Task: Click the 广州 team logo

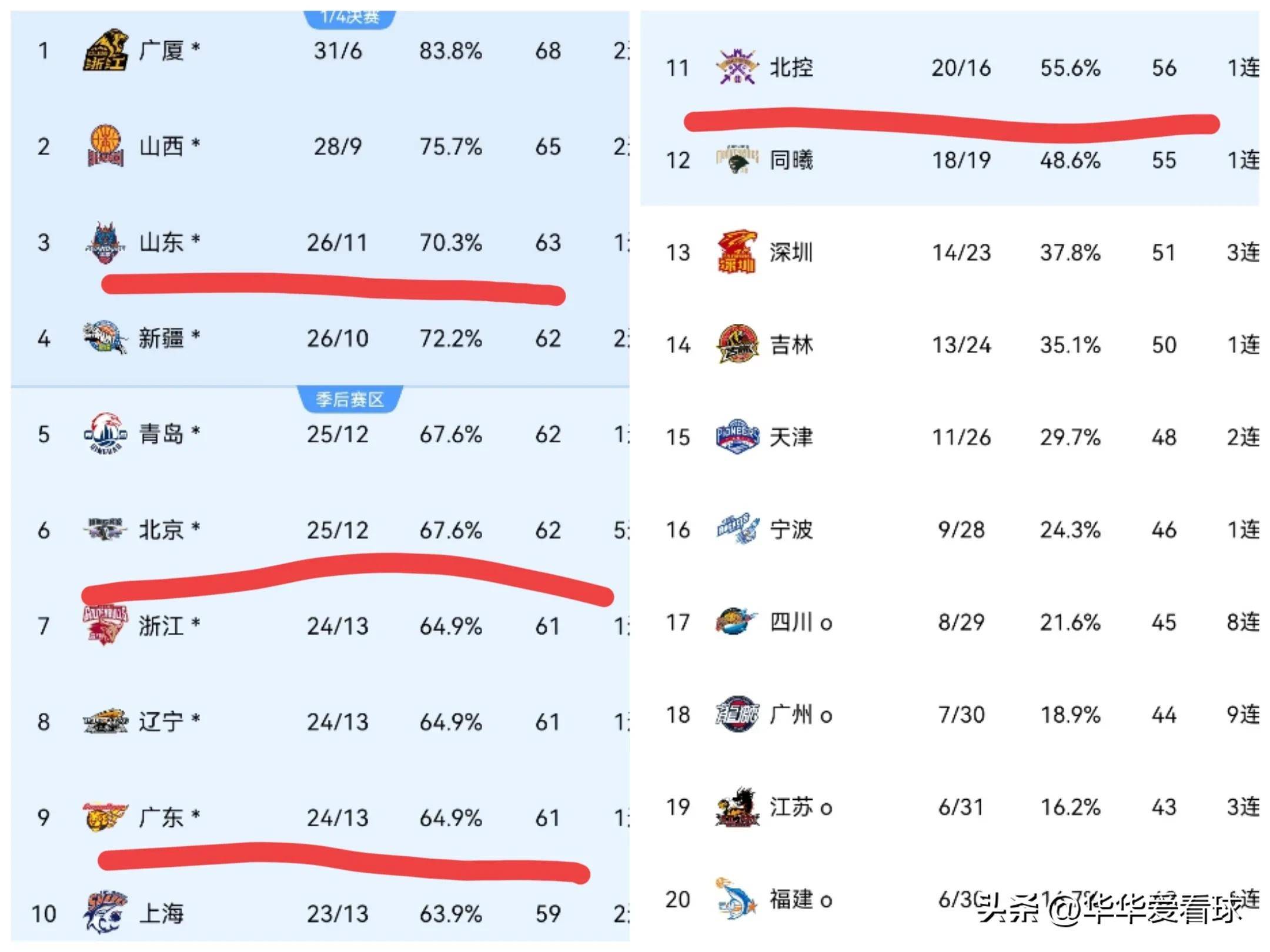Action: click(737, 714)
